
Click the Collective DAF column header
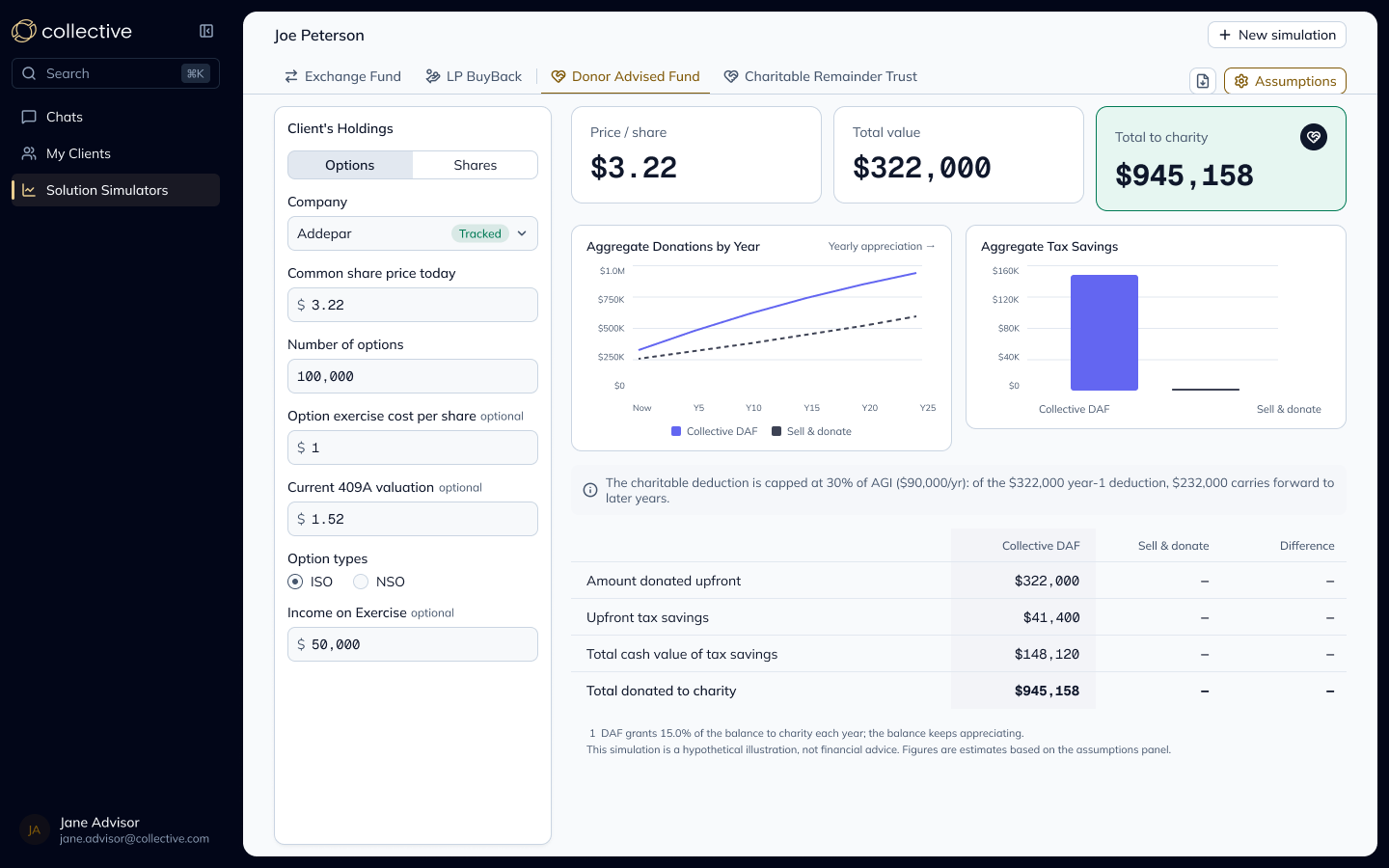coord(1041,546)
